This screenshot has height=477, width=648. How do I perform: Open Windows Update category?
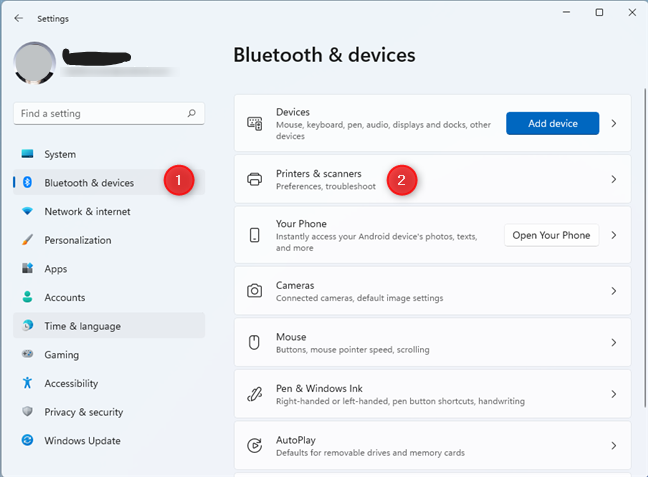coord(109,441)
